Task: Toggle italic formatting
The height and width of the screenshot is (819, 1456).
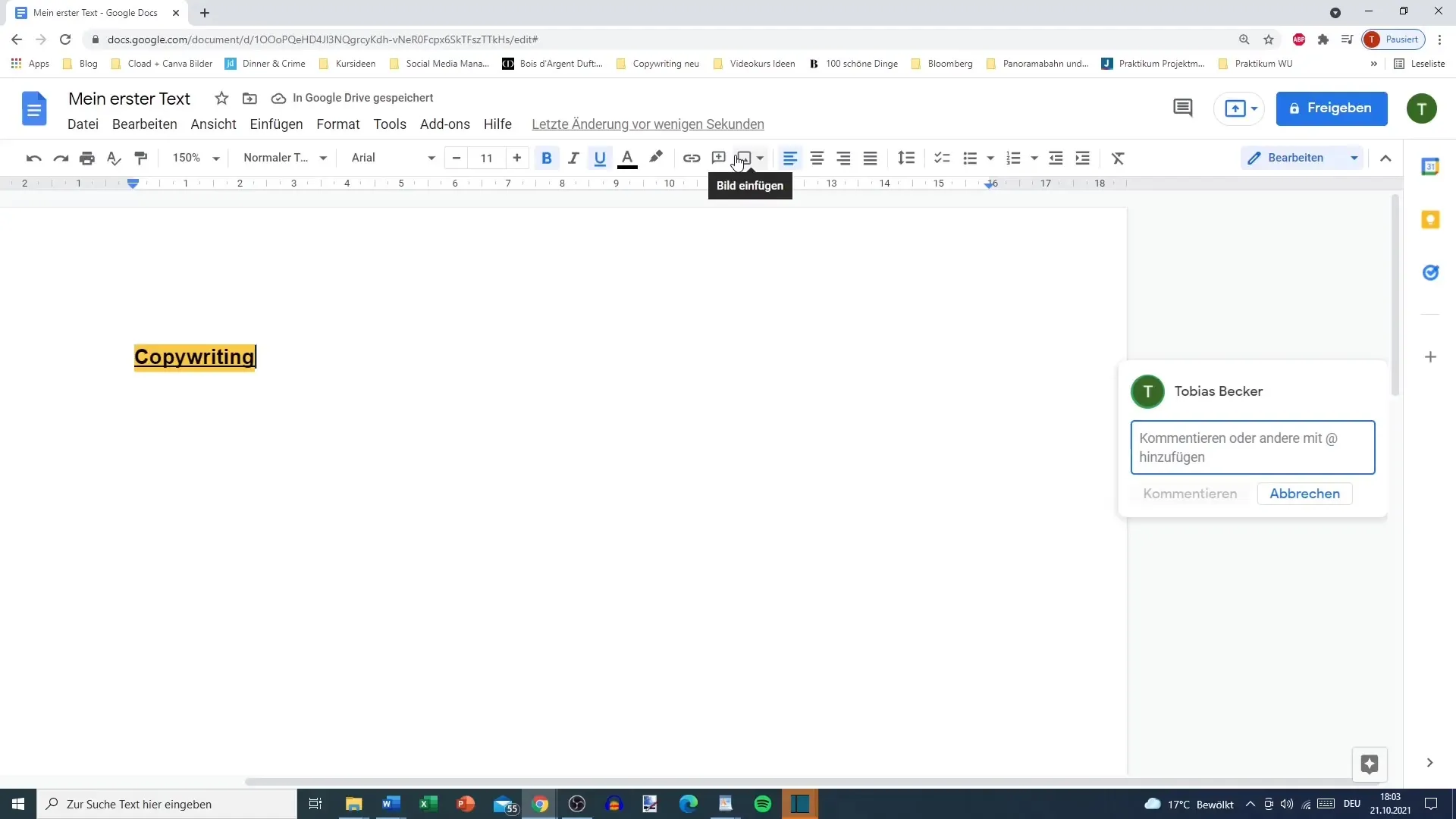Action: click(573, 158)
